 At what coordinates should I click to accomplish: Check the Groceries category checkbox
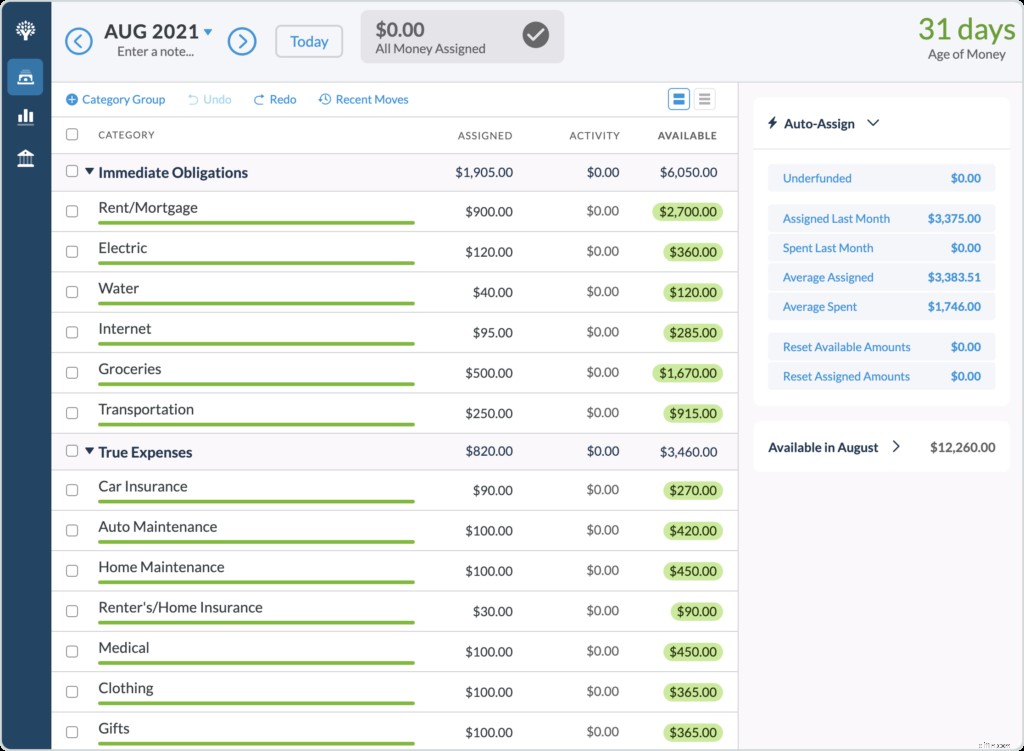coord(71,371)
